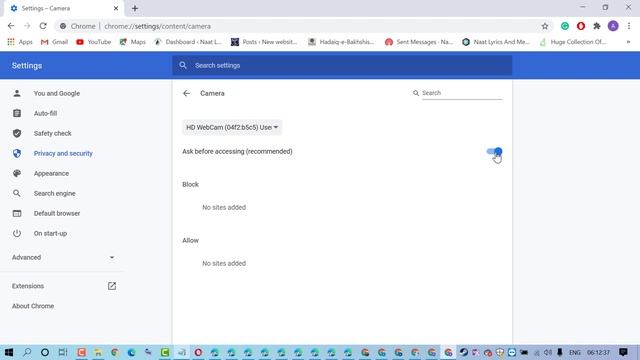Click the On start-up power icon
640x360 pixels.
tap(17, 233)
